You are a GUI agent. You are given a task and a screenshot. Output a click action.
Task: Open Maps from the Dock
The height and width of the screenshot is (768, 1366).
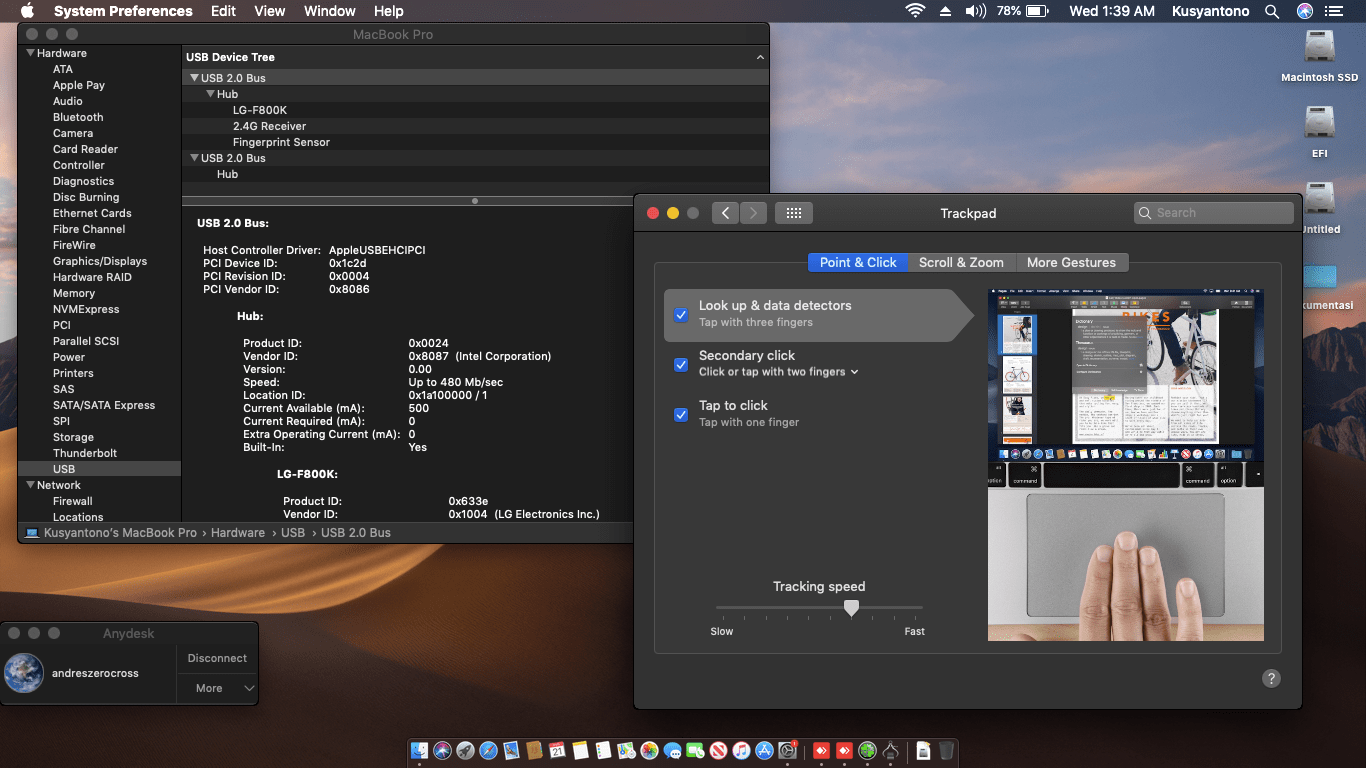tap(626, 751)
